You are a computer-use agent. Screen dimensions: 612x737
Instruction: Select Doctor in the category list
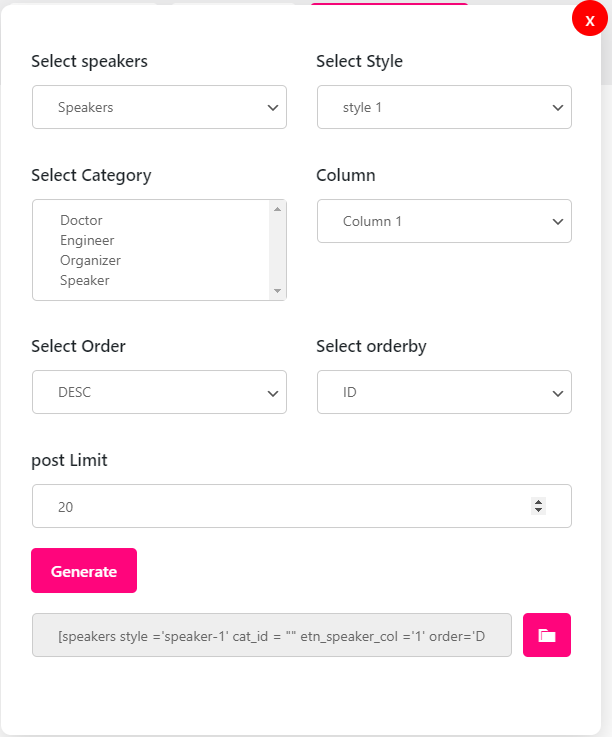tap(81, 220)
